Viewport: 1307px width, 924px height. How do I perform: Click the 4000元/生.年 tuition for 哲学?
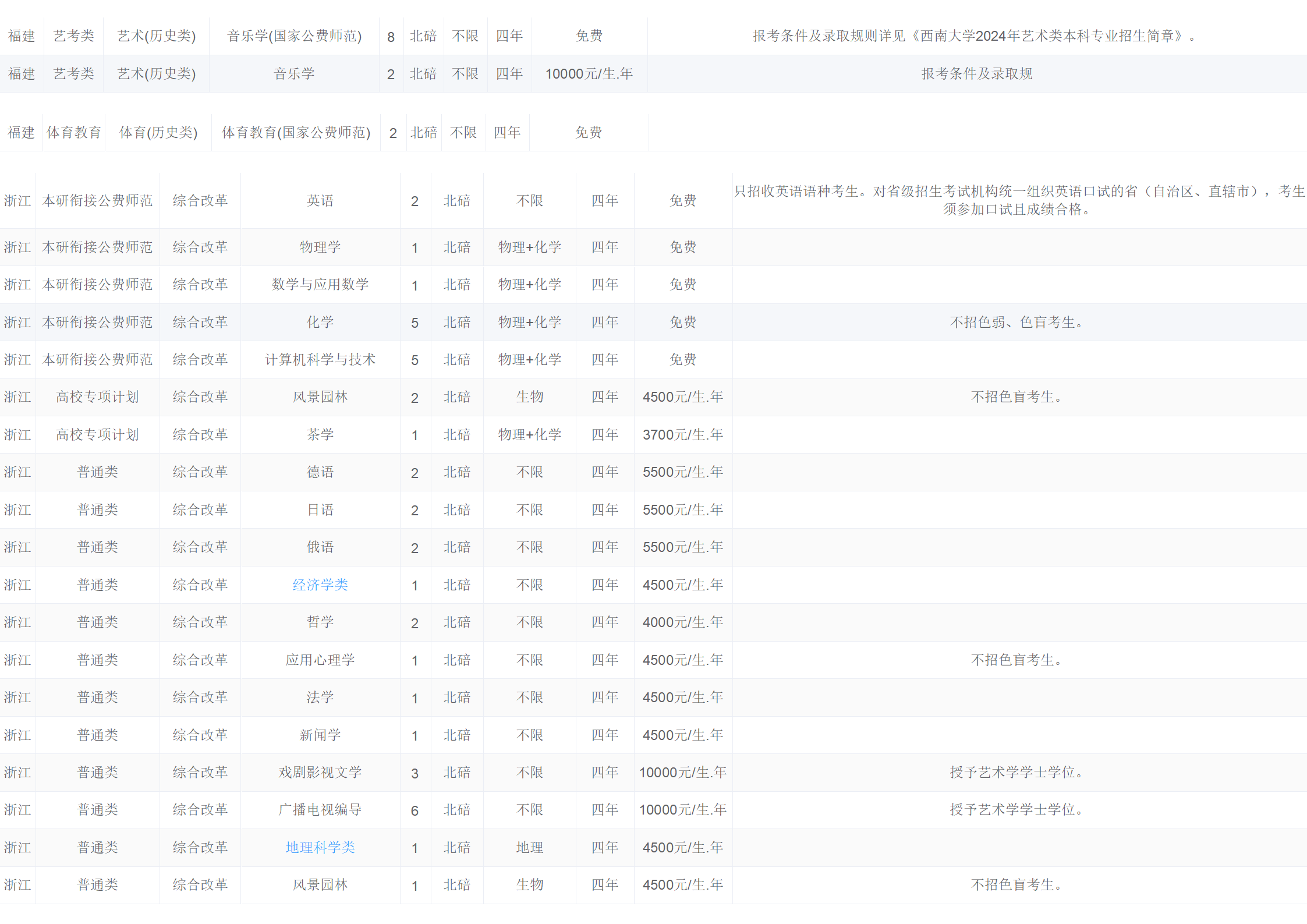(x=682, y=622)
